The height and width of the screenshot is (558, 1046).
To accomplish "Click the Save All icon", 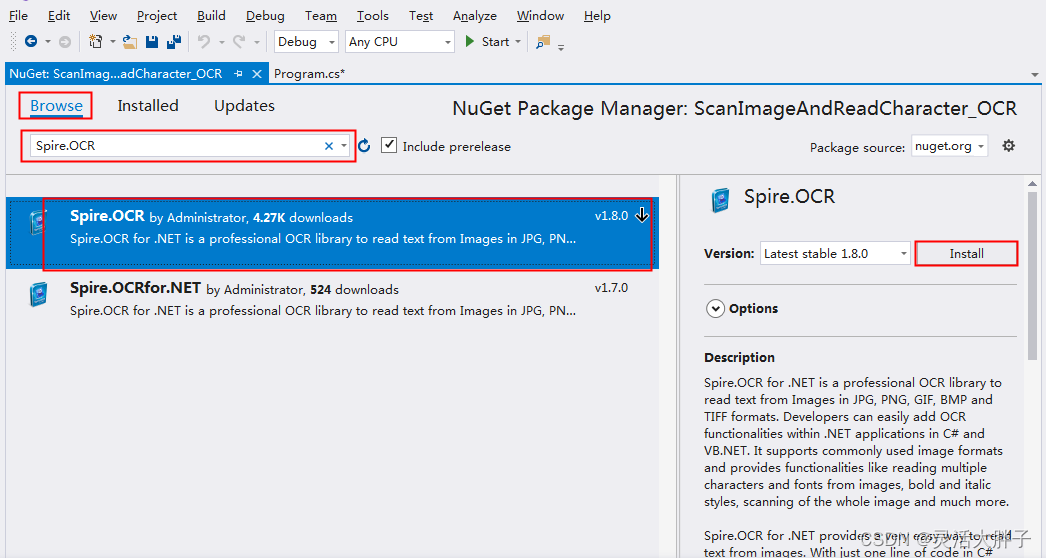I will click(174, 42).
